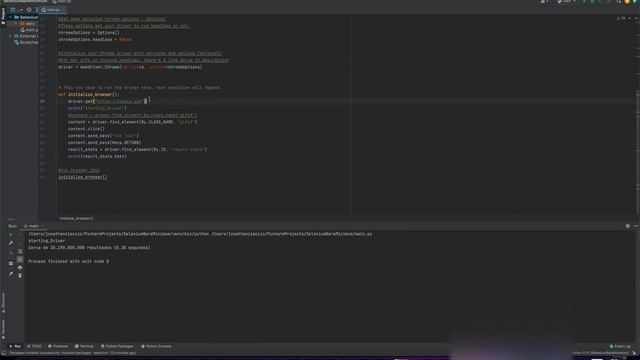This screenshot has height=360, width=640.
Task: Select Scratches and Consoles item
Action: tap(26, 42)
